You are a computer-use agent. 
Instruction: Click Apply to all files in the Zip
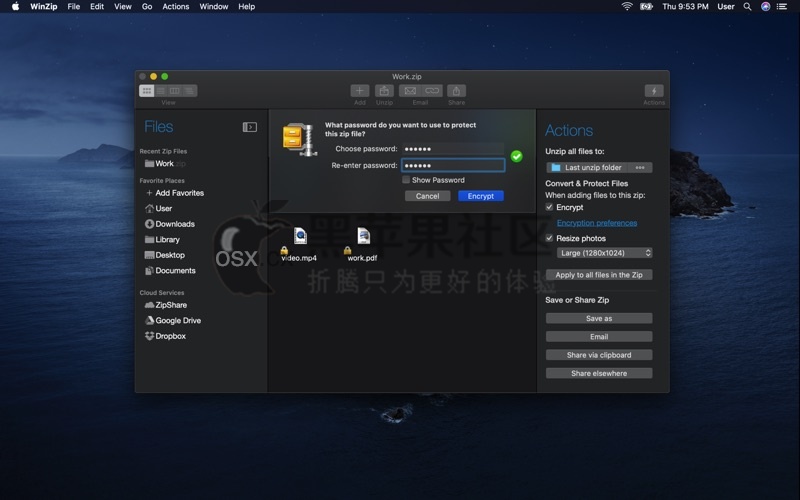[599, 275]
